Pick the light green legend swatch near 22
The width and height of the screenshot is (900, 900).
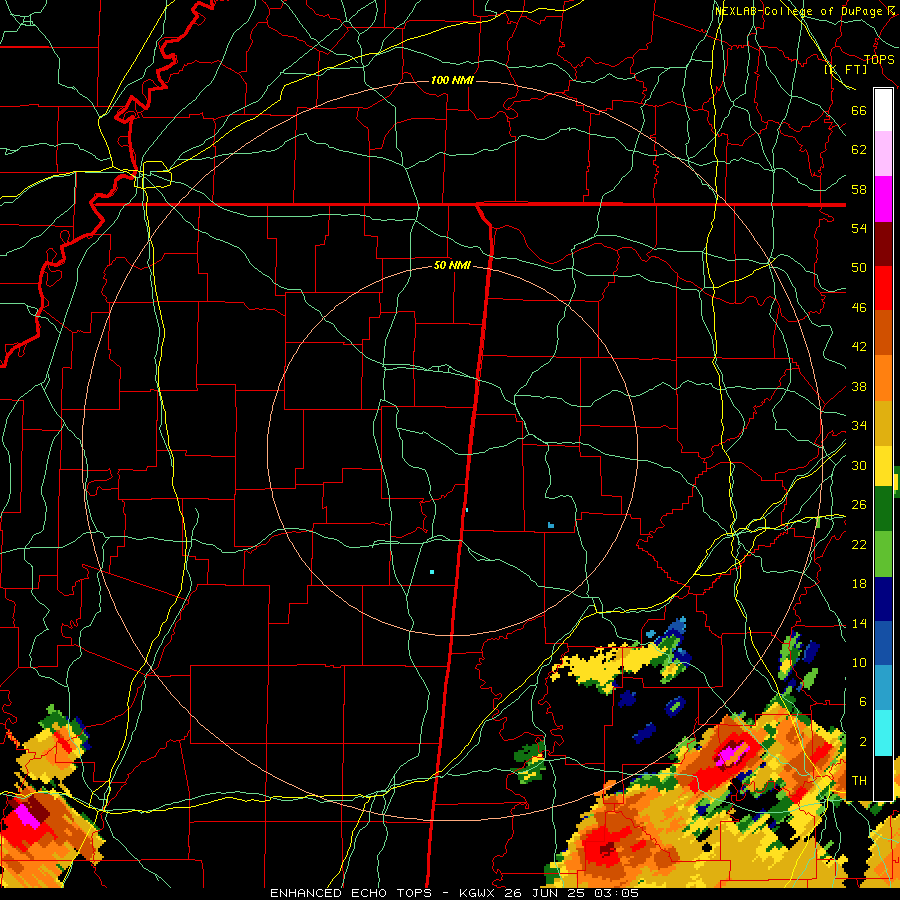click(x=883, y=554)
